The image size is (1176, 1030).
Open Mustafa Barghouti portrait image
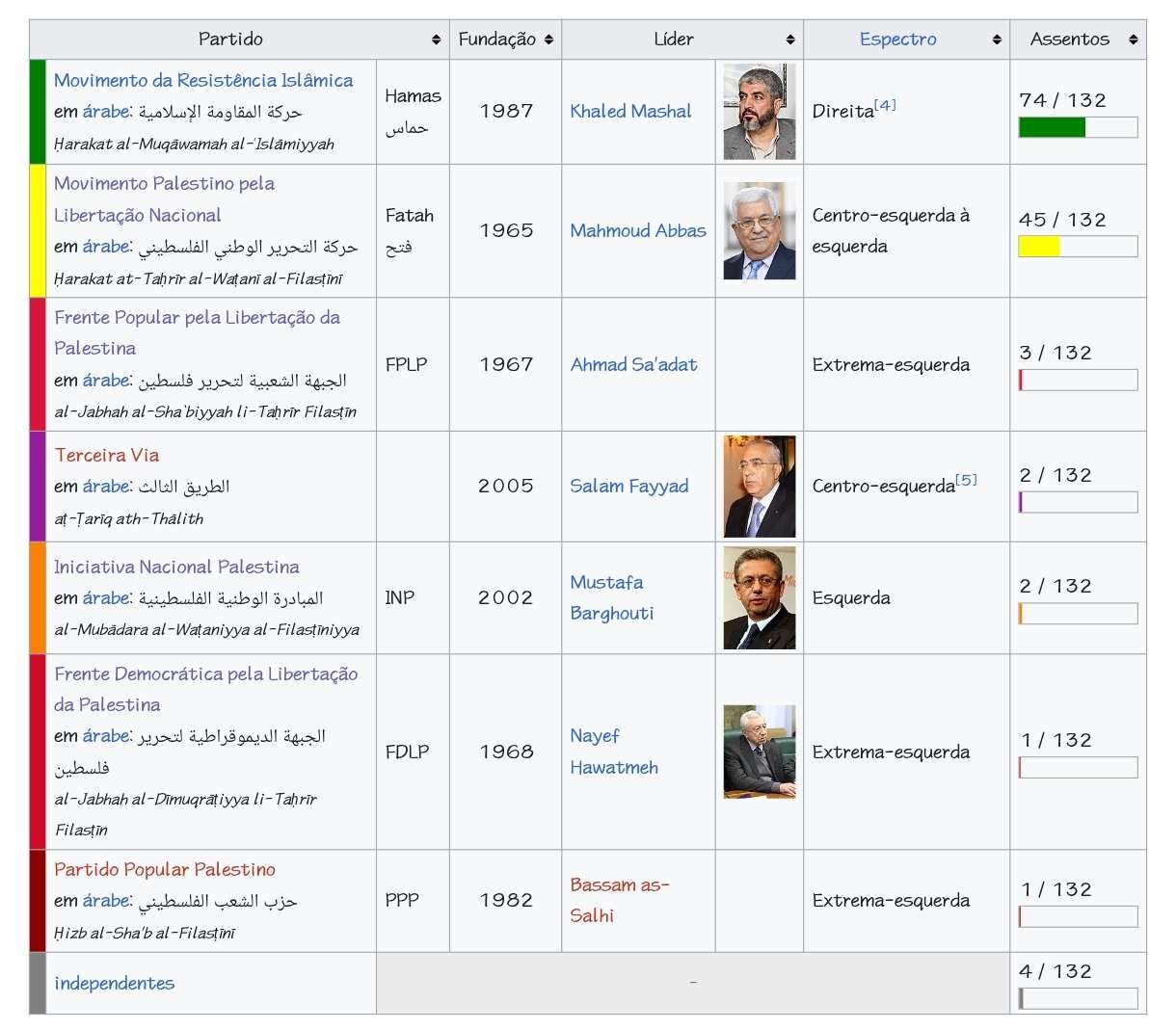pyautogui.click(x=760, y=597)
